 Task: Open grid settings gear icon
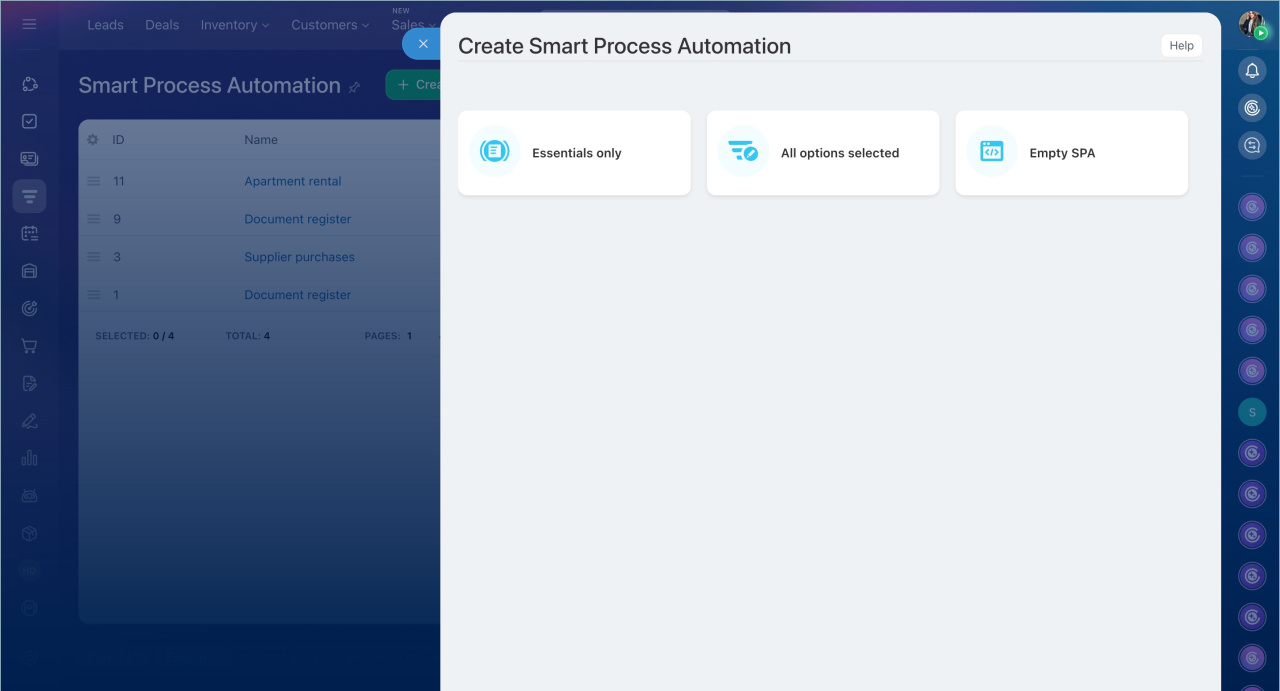(x=93, y=140)
